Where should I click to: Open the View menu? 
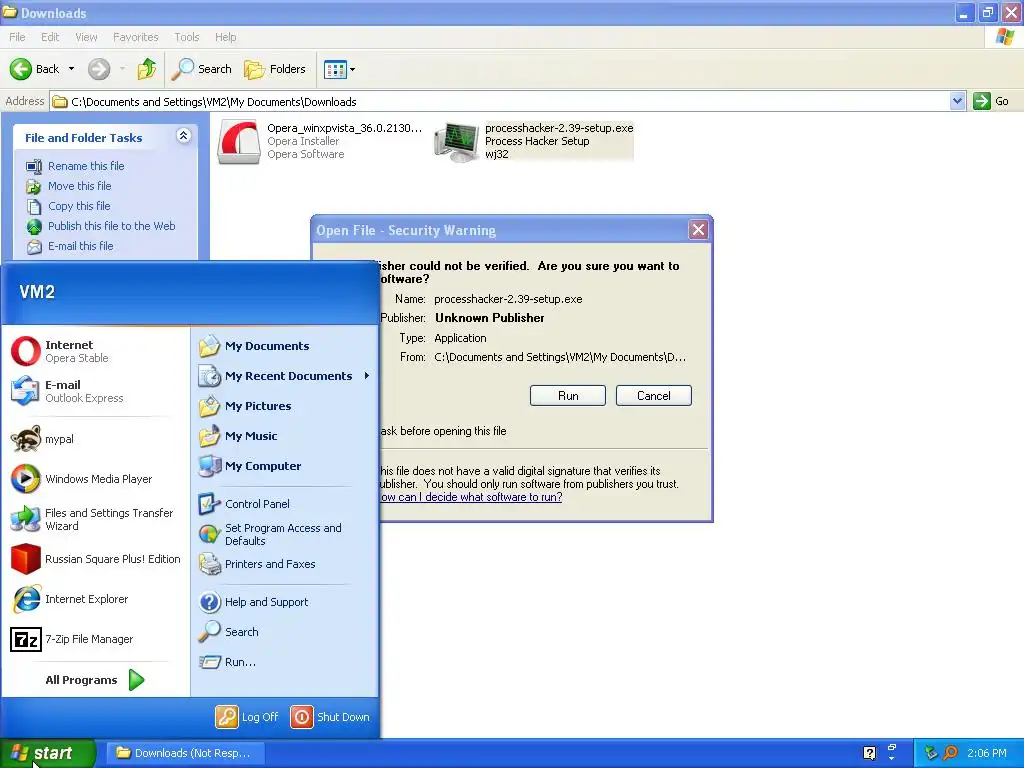(86, 37)
